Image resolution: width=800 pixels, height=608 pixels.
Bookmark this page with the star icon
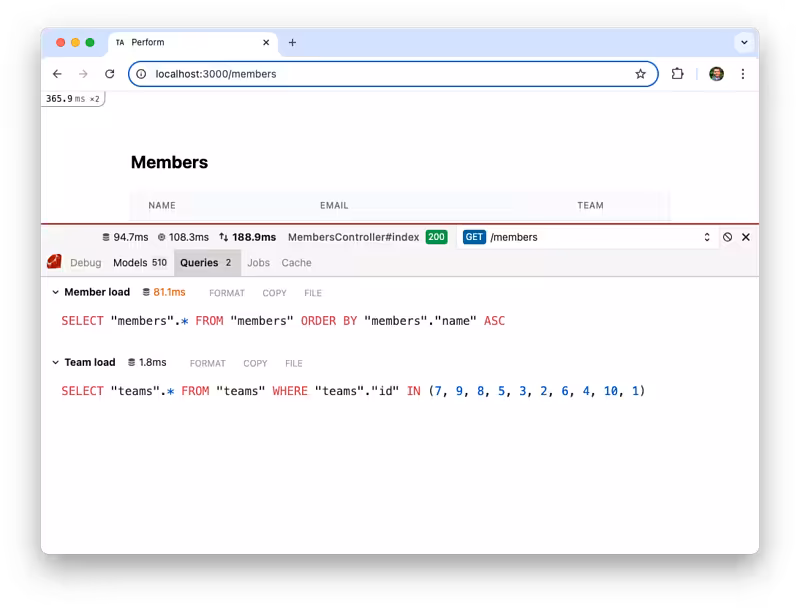pyautogui.click(x=640, y=74)
